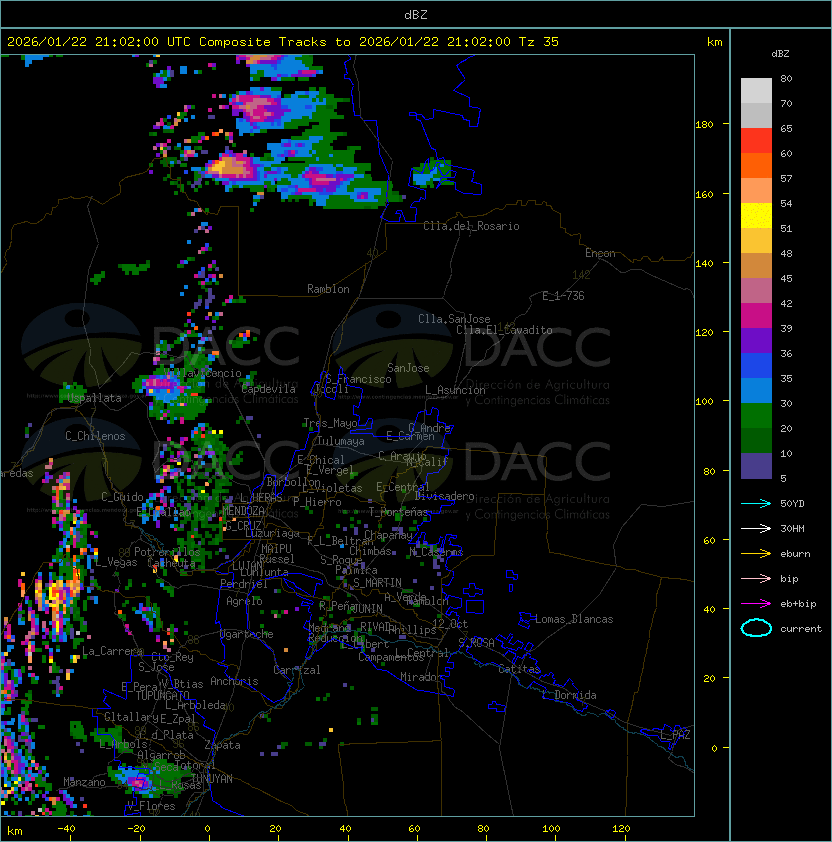
Task: Click the yellow eburn arrow legend icon
Action: coord(756,554)
